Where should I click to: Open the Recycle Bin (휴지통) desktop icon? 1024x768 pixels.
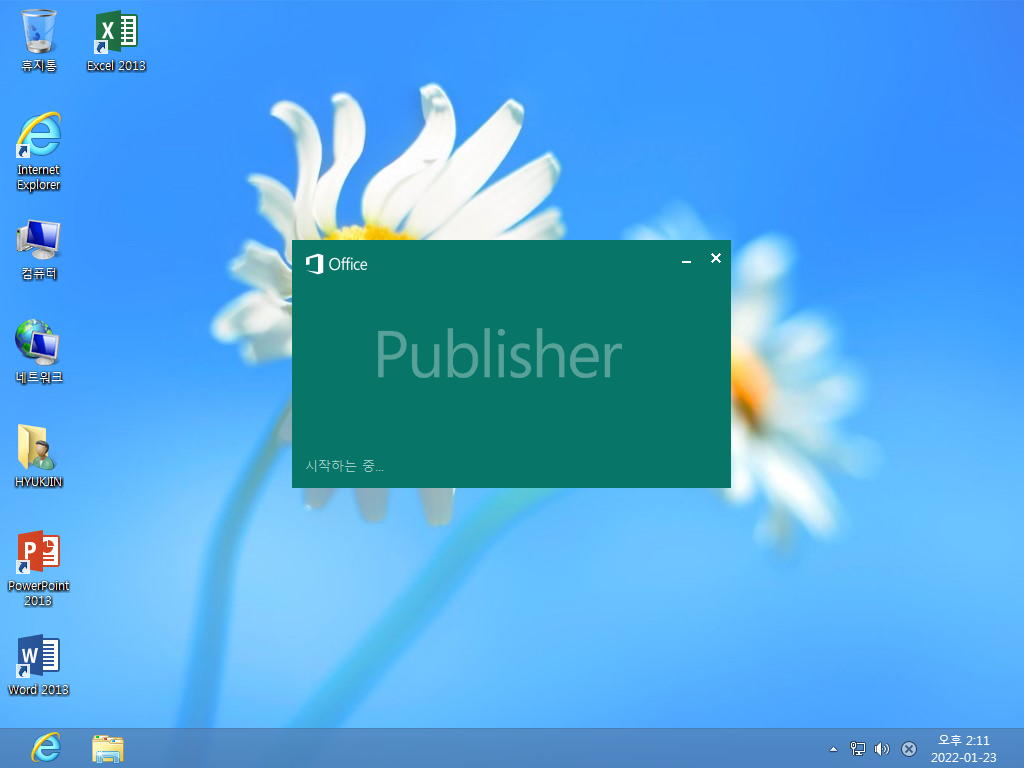coord(39,40)
